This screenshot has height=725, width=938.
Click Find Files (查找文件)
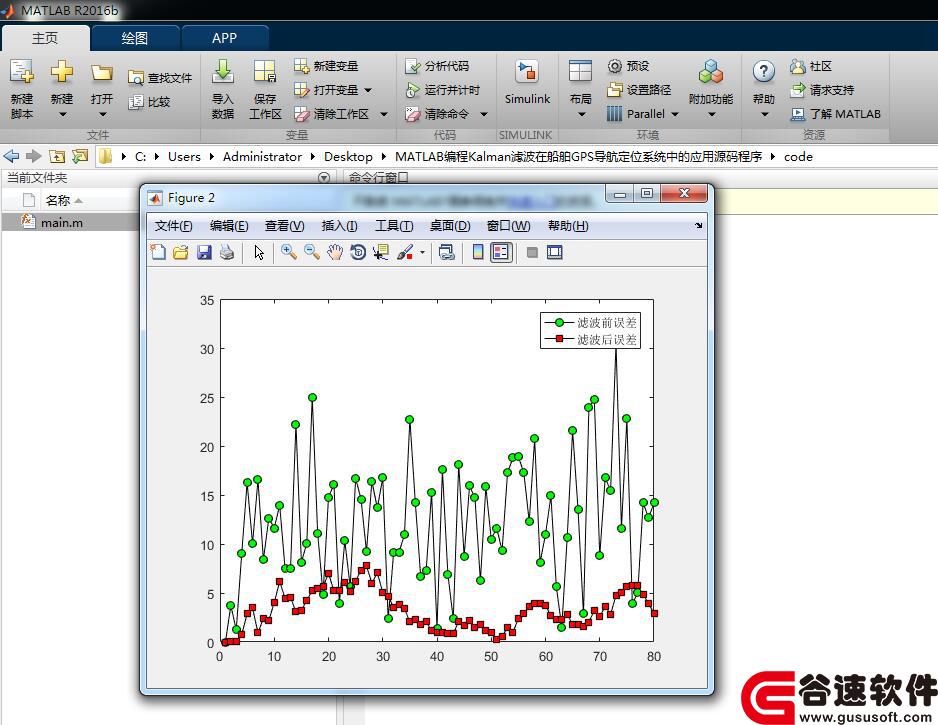(160, 78)
